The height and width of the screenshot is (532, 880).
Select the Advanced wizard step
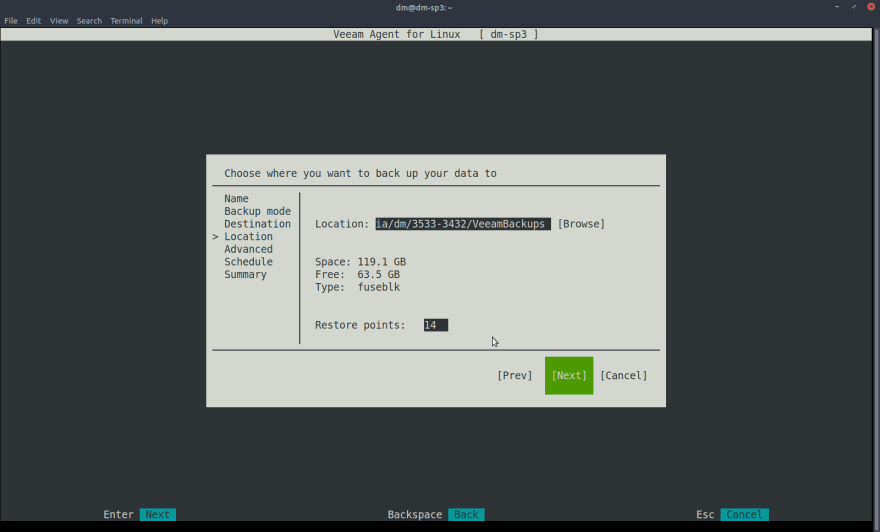[249, 249]
